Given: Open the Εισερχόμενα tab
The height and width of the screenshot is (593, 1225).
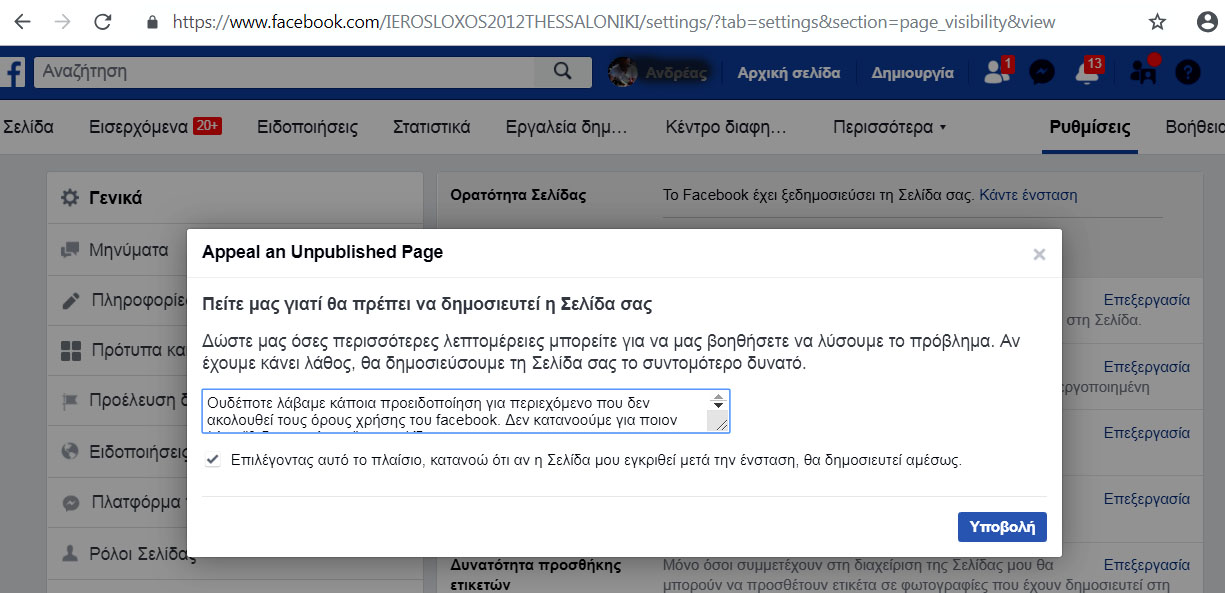Looking at the screenshot, I should (x=154, y=127).
